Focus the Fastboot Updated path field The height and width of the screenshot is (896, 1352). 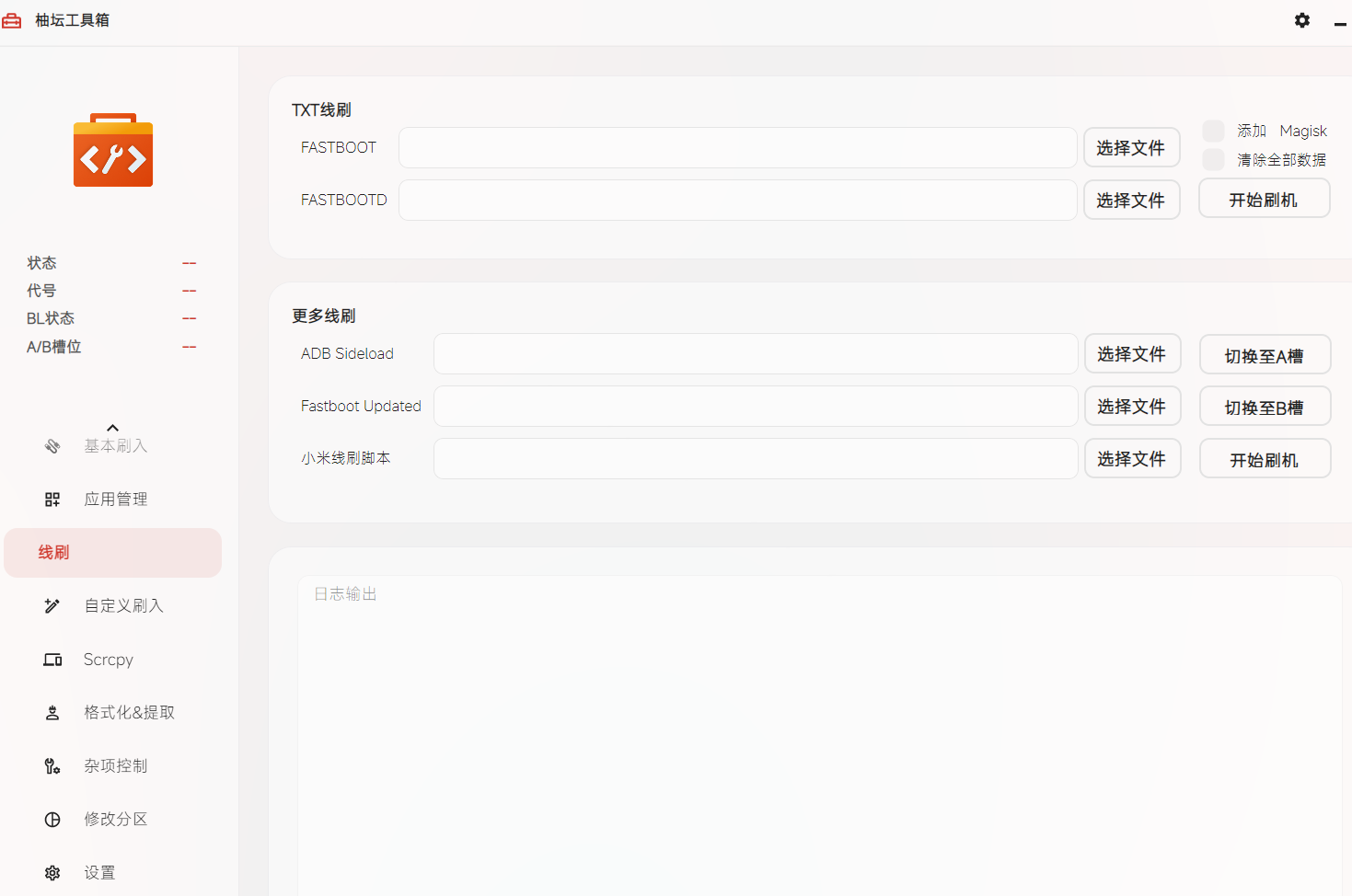tap(756, 407)
